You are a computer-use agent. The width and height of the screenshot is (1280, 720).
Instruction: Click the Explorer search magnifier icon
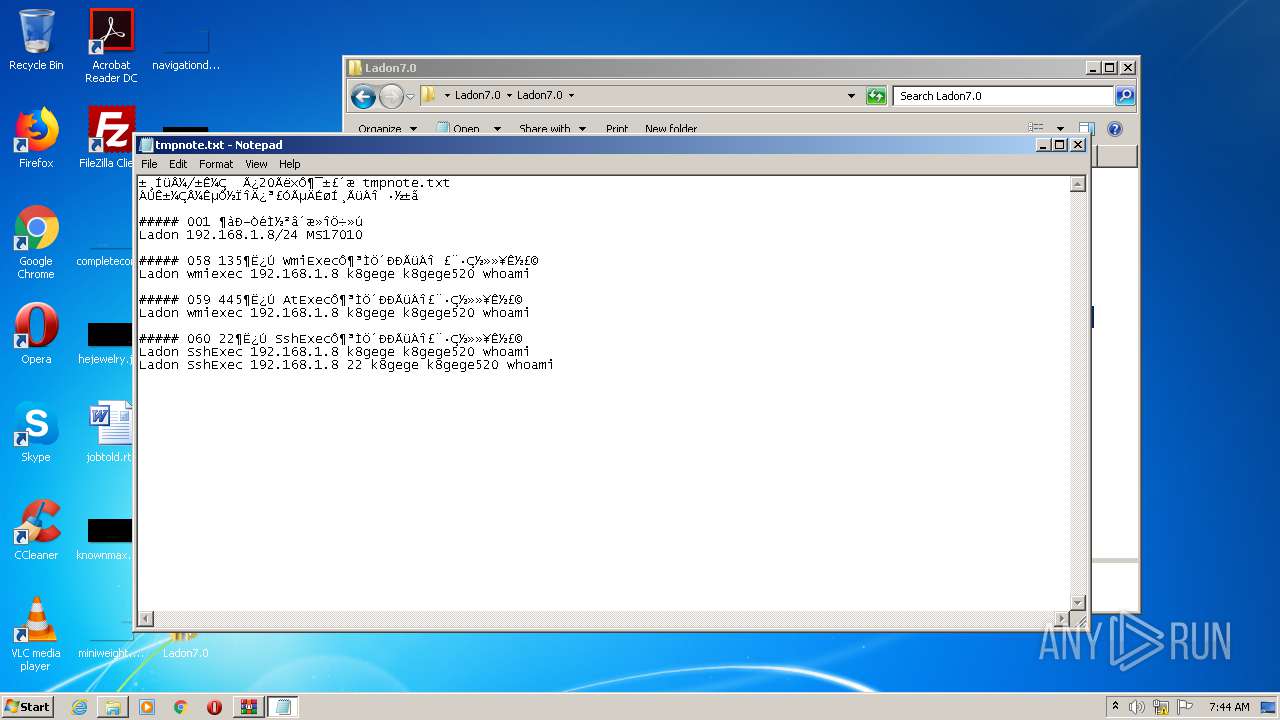click(1125, 96)
